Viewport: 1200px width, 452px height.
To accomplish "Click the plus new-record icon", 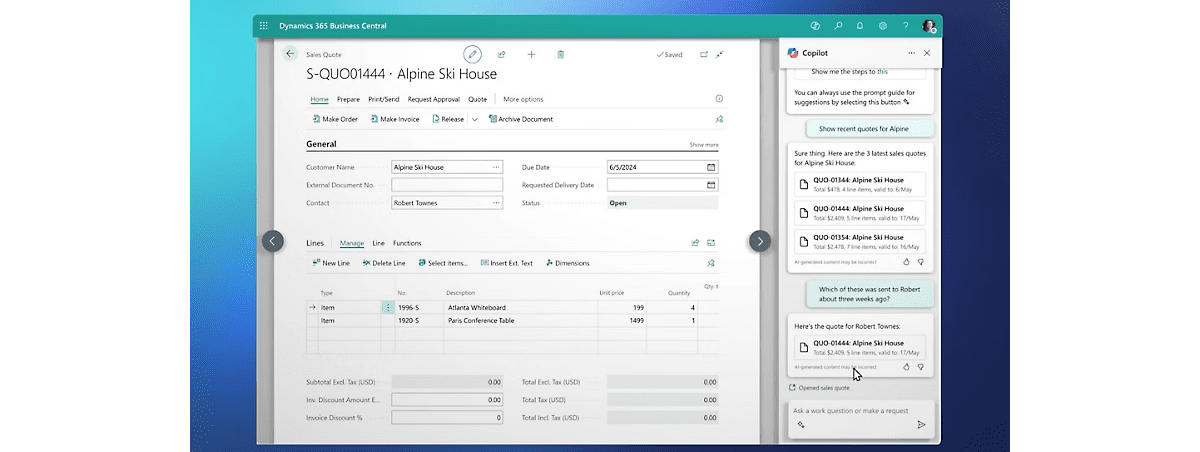I will [531, 54].
